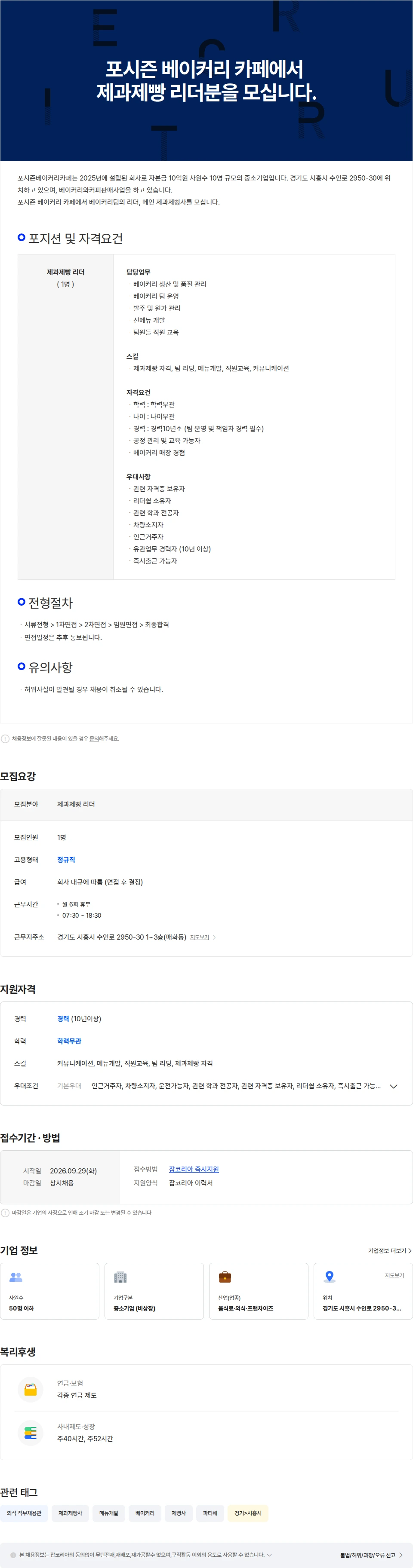Click the info icon beside 마감일은 기업의 사정
413x1568 pixels.
click(5, 1213)
